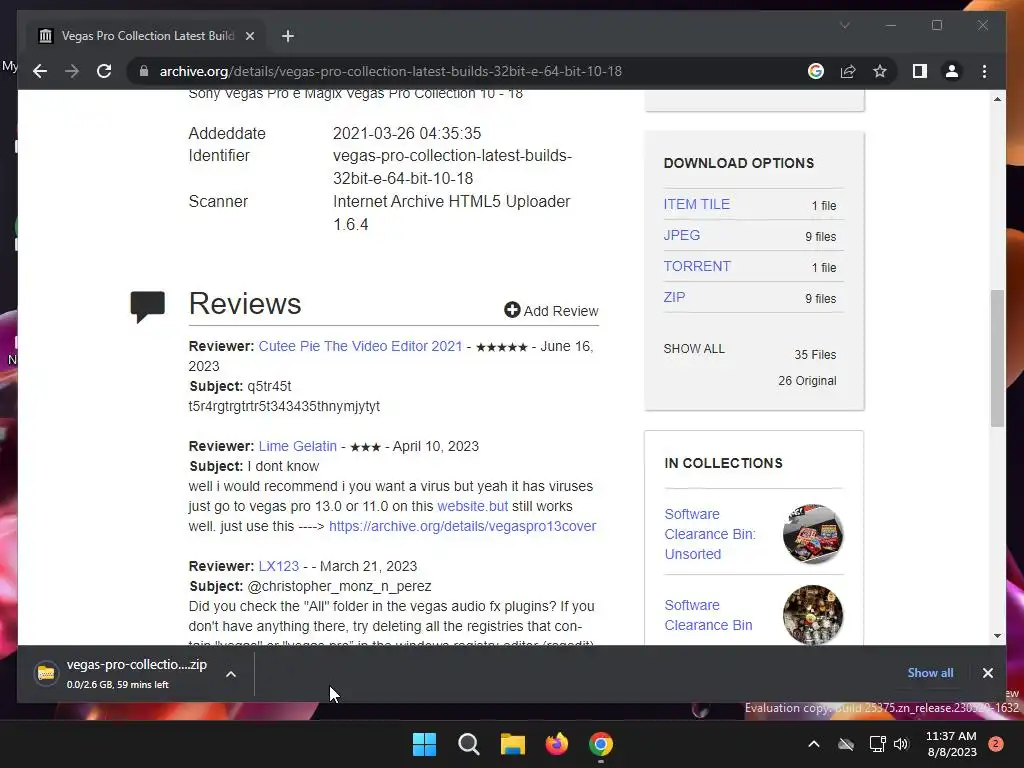The height and width of the screenshot is (768, 1024).
Task: Add a review with plus icon
Action: (551, 311)
